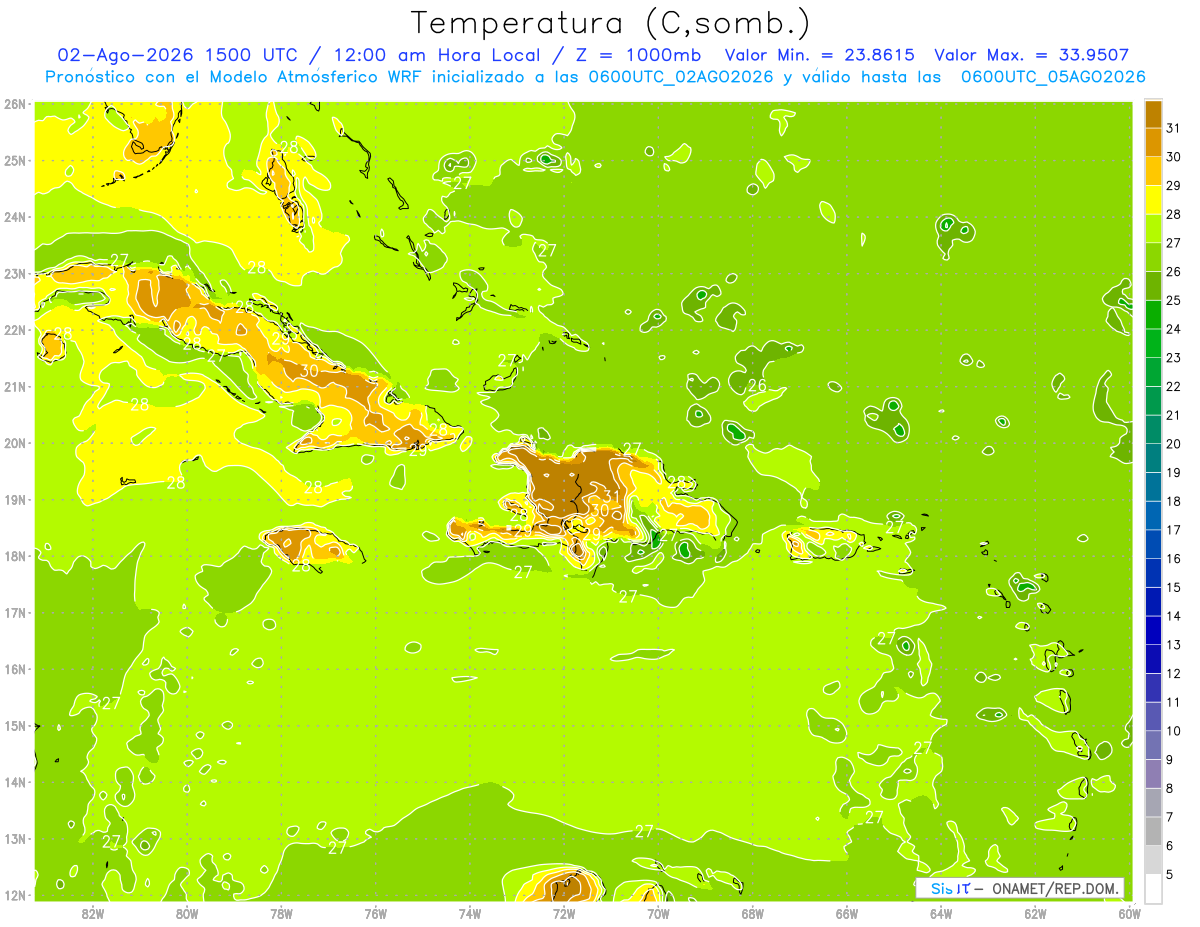The width and height of the screenshot is (1200, 927).
Task: Click the colorbar label "5"
Action: click(1171, 874)
